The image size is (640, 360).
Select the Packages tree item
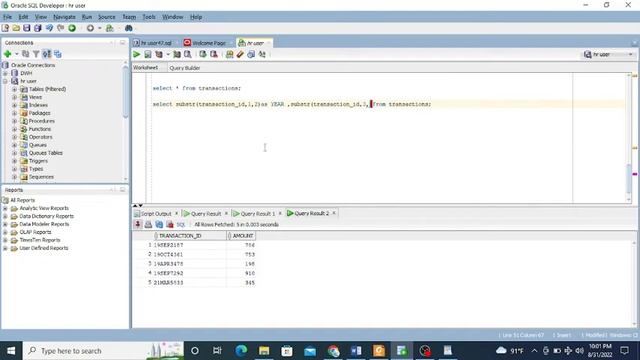40,113
